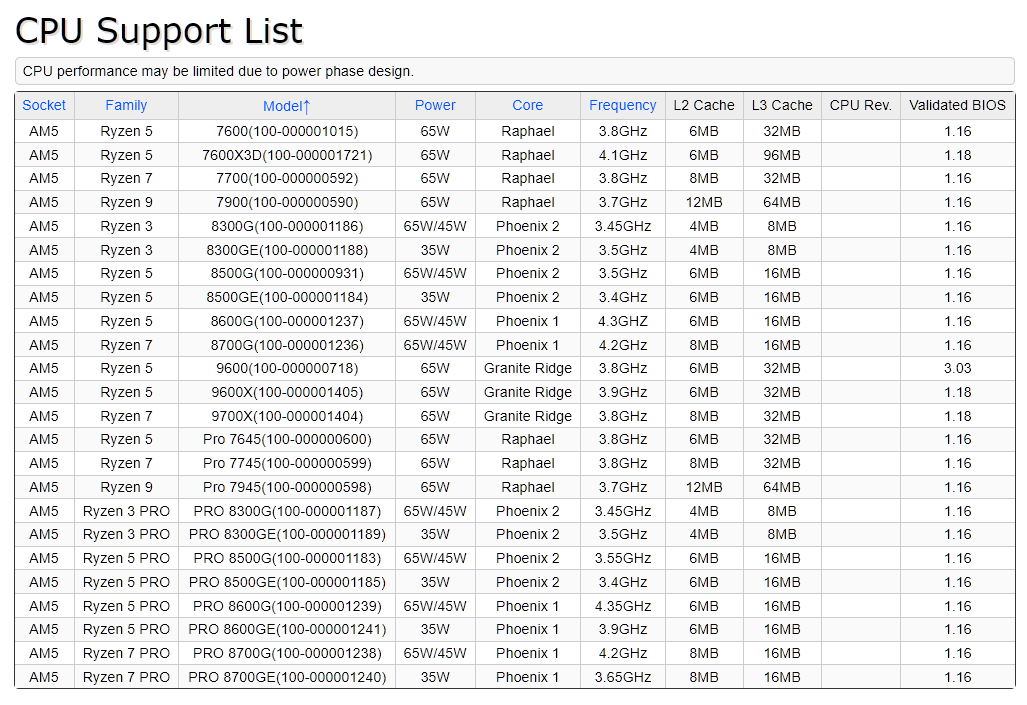Select the 8700G(100-000001236) model cell

[x=287, y=345]
